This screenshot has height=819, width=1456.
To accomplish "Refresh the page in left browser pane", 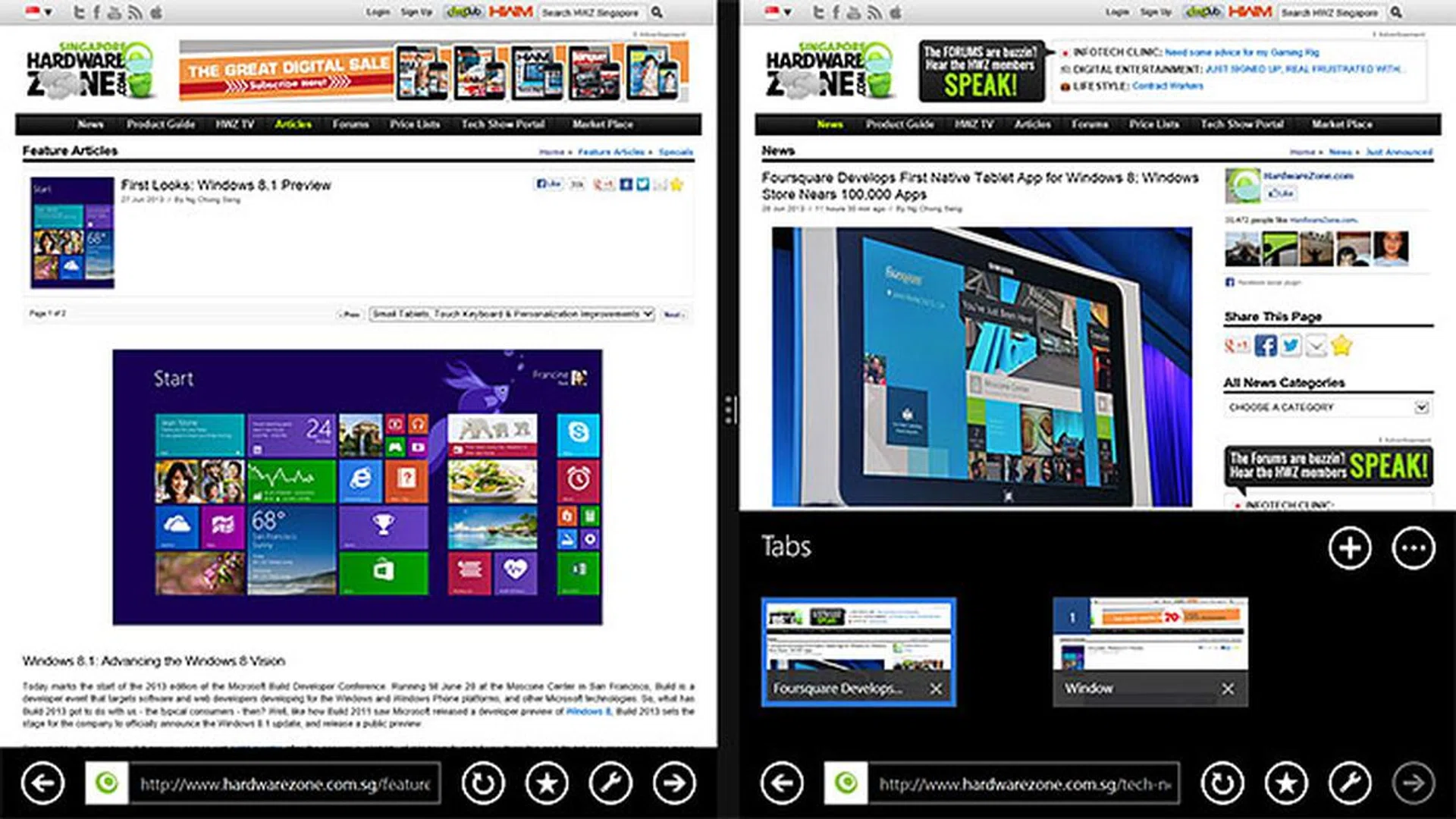I will pyautogui.click(x=483, y=783).
